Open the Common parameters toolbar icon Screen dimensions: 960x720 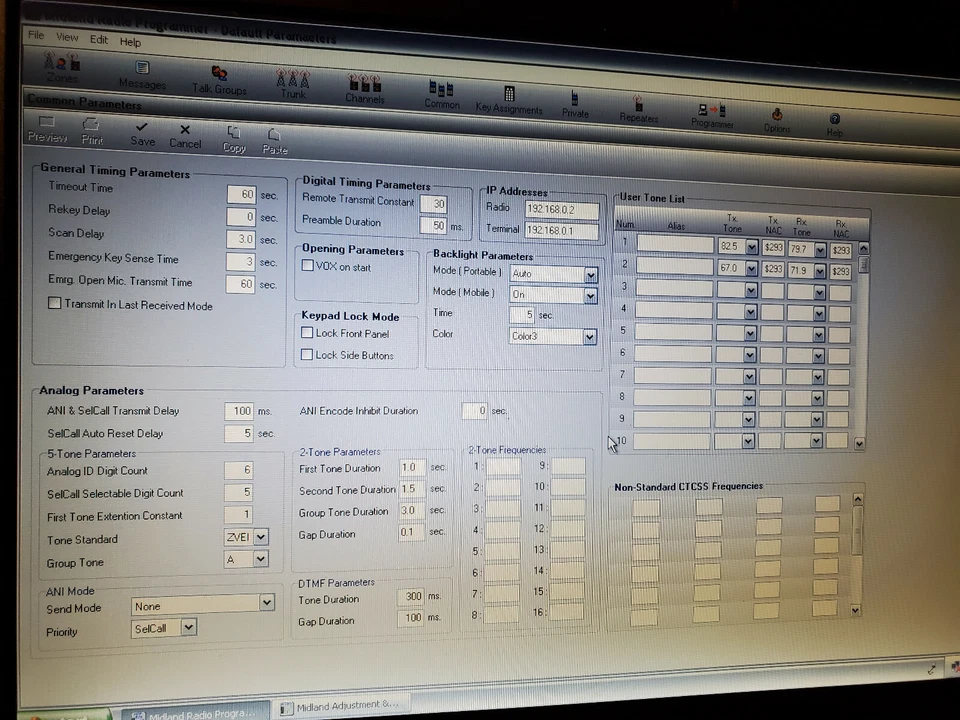441,95
